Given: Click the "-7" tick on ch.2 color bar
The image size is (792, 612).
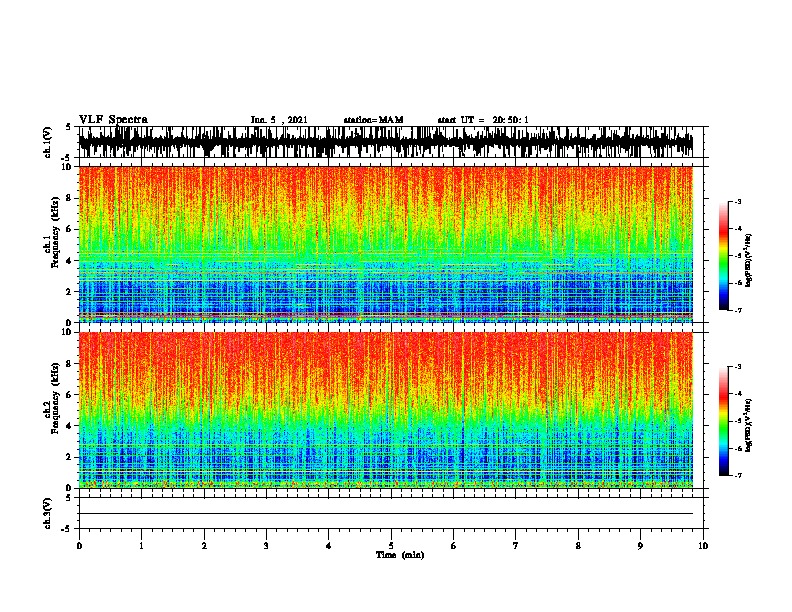Looking at the screenshot, I should (x=738, y=475).
